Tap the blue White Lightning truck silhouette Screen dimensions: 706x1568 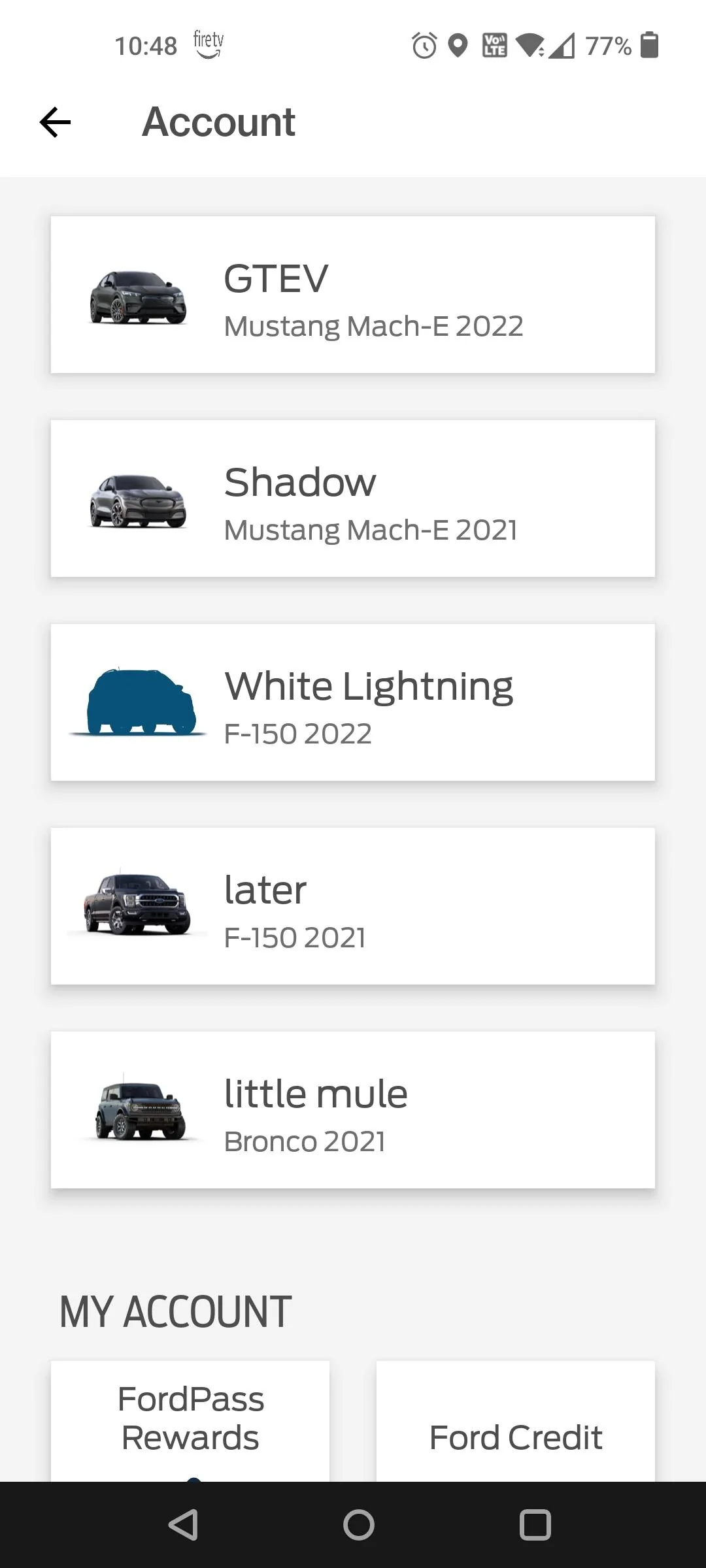click(x=139, y=702)
